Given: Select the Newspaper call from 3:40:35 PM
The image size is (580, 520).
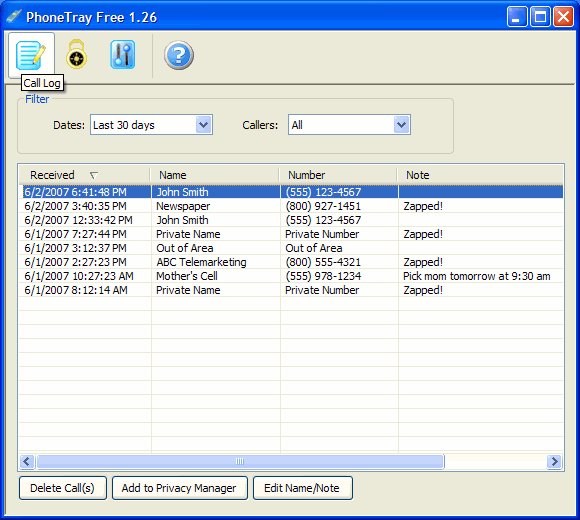Looking at the screenshot, I should click(x=291, y=206).
